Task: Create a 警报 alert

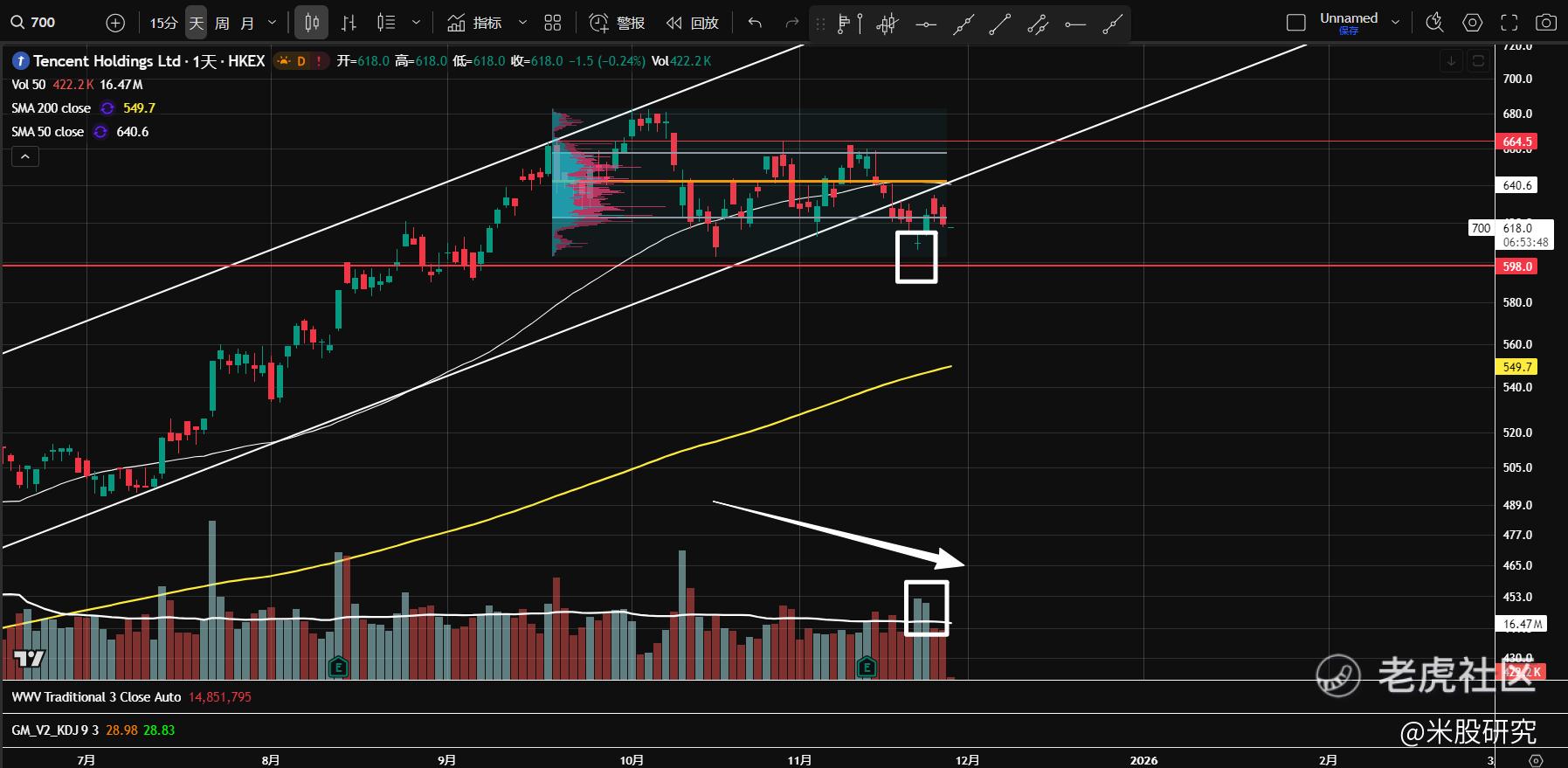Action: coord(617,23)
